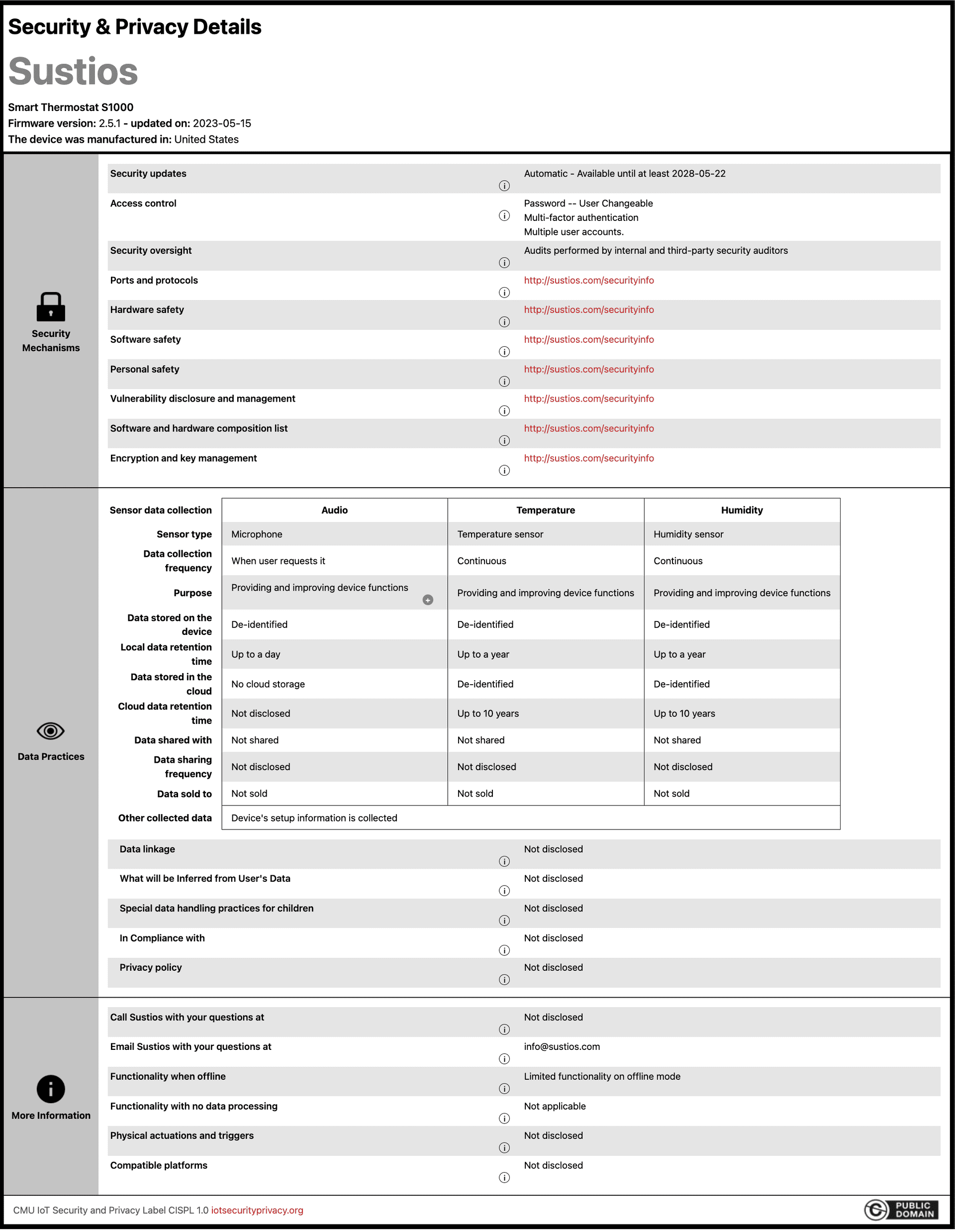
Task: Click the Privacy policy info icon
Action: (504, 980)
